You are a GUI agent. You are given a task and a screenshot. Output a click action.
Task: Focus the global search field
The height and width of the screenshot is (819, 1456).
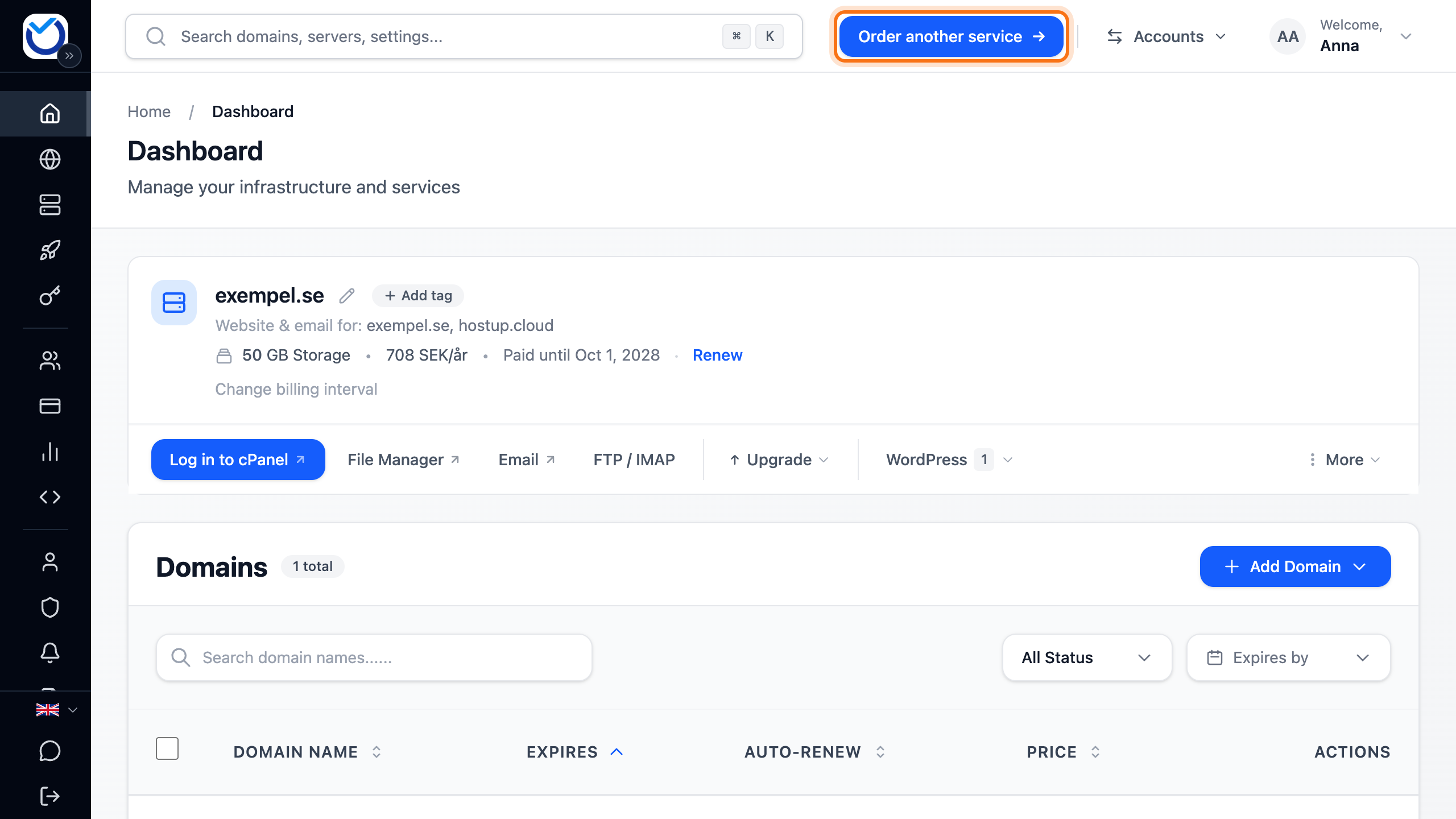click(x=464, y=36)
